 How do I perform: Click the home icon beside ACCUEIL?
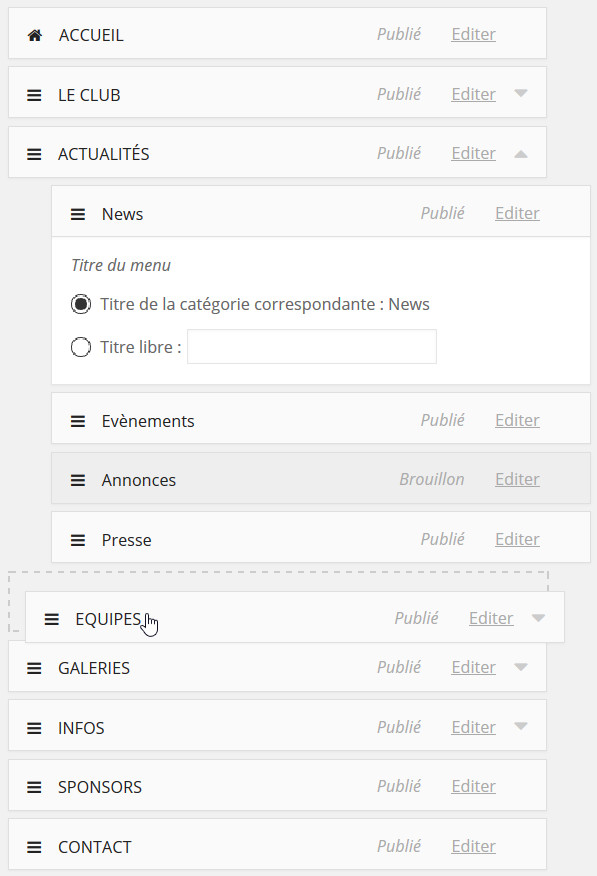35,36
